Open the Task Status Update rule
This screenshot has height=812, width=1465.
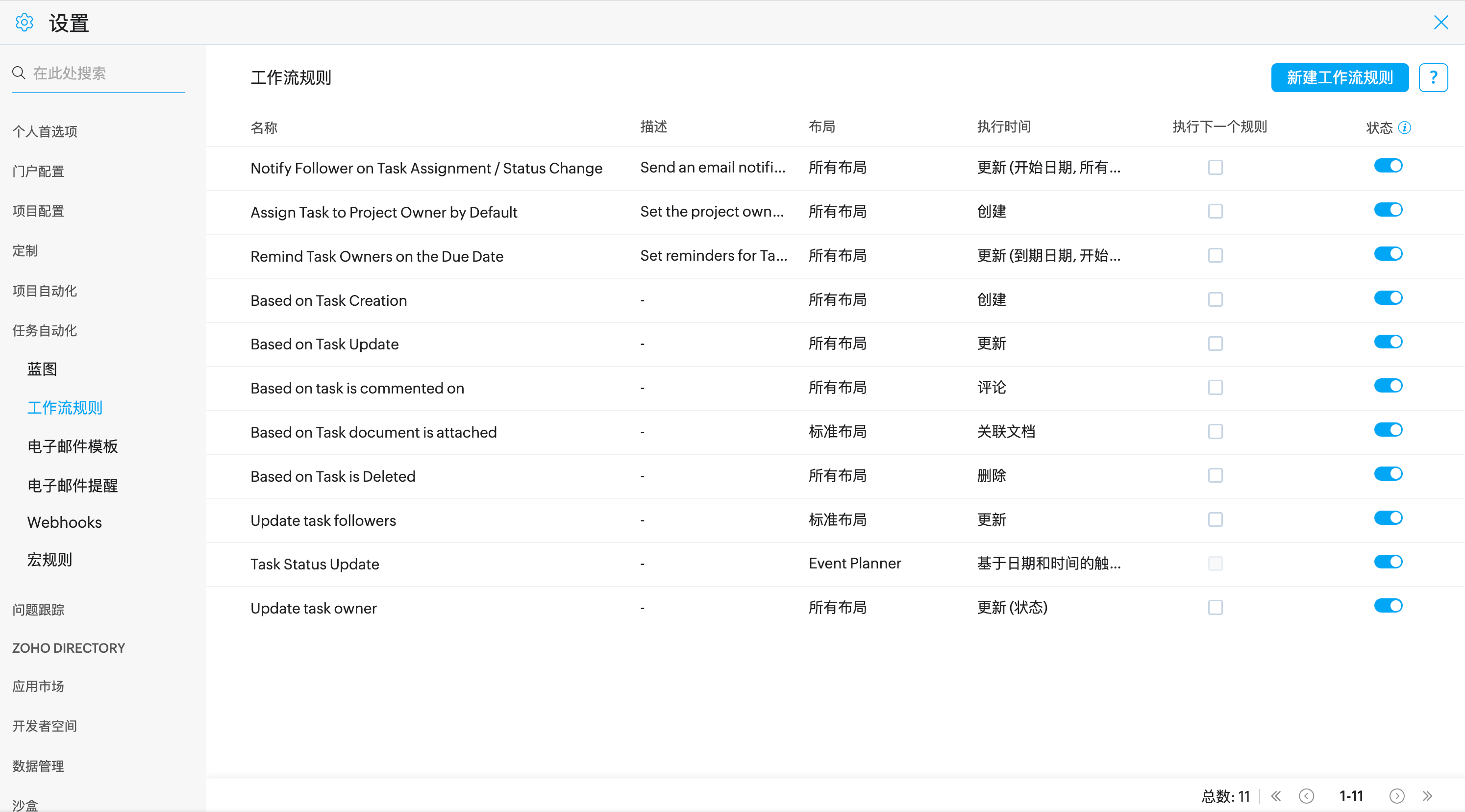tap(315, 564)
